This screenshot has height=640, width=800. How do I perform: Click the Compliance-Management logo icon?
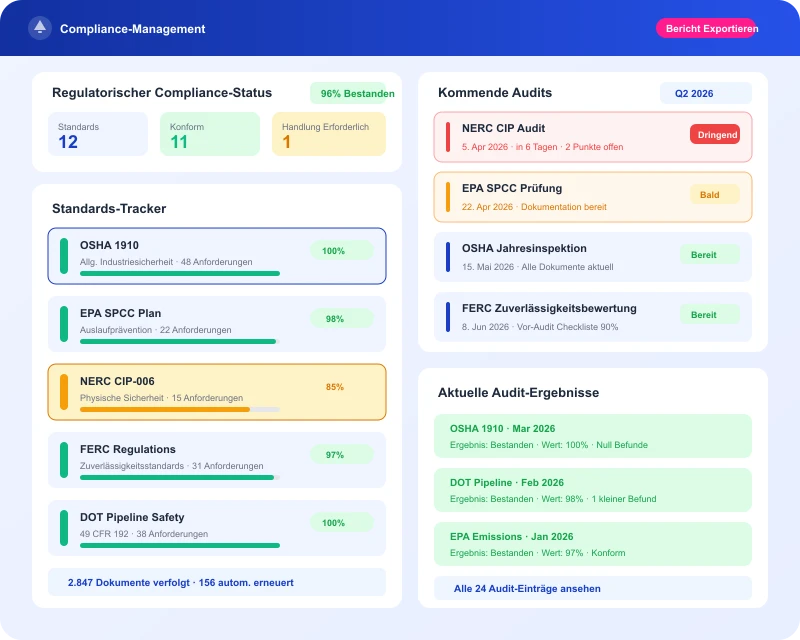point(40,28)
